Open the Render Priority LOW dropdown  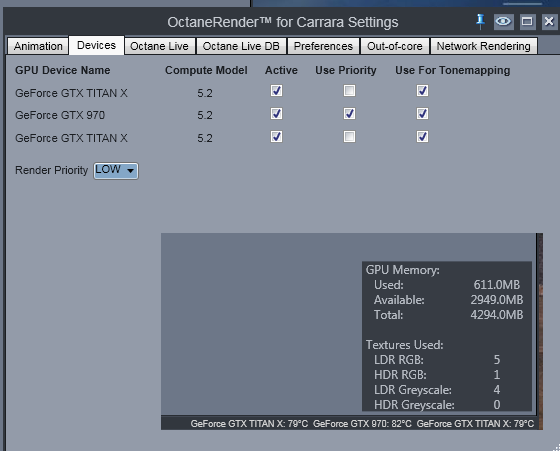pos(116,171)
